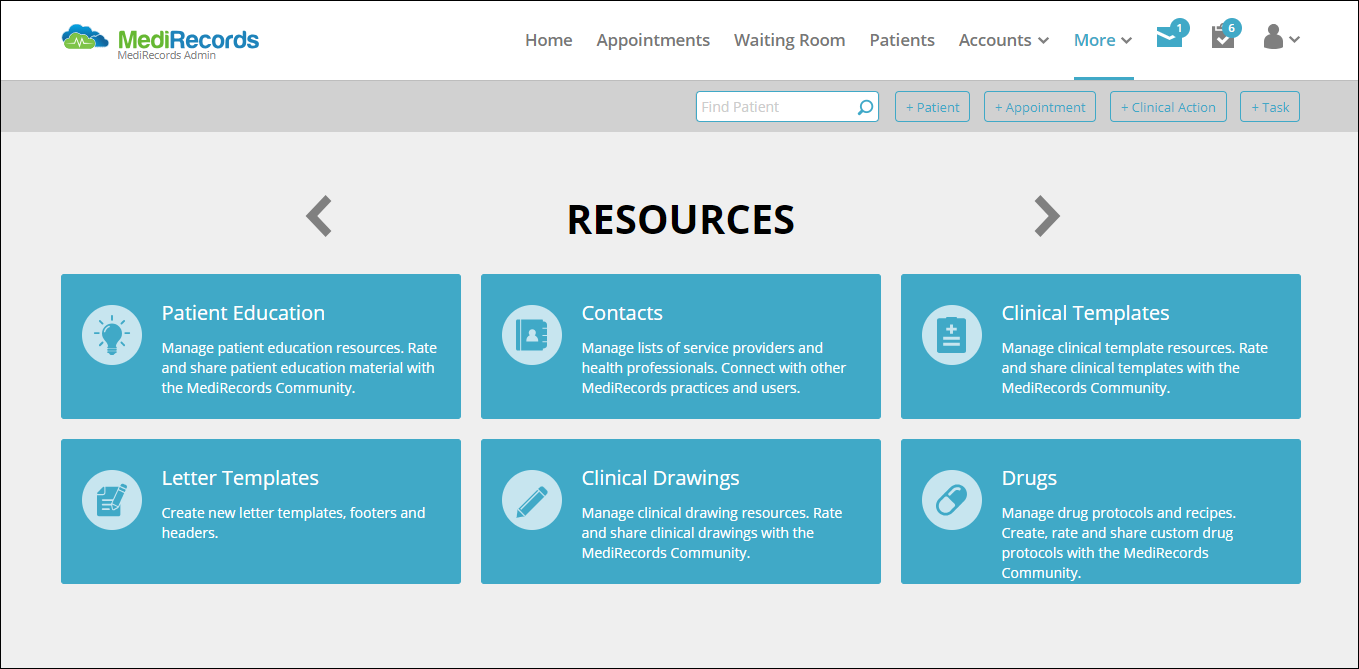1359x669 pixels.
Task: Open the Letter Templates title link
Action: point(240,478)
